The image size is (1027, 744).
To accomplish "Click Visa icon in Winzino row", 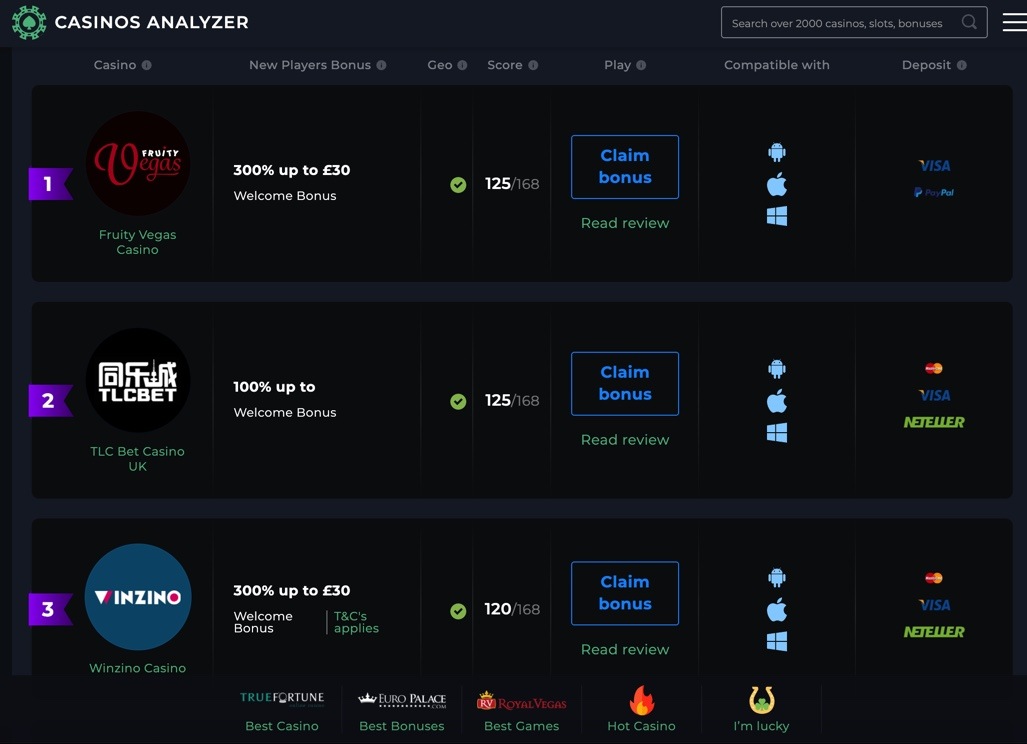I will tap(934, 605).
